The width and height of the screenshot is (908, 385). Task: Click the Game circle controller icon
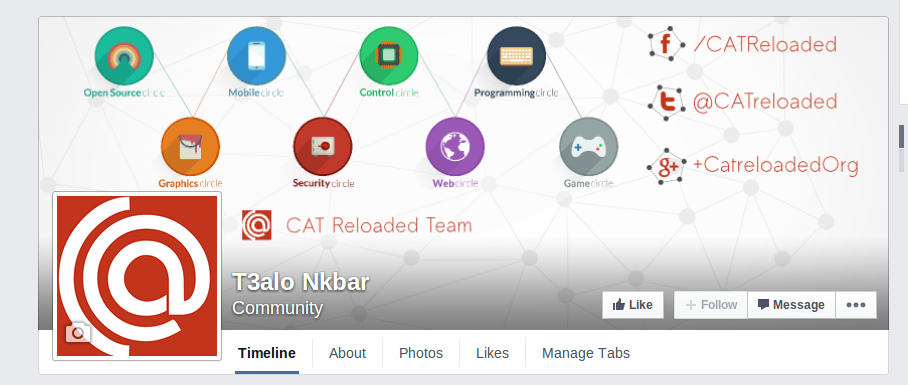click(x=588, y=146)
